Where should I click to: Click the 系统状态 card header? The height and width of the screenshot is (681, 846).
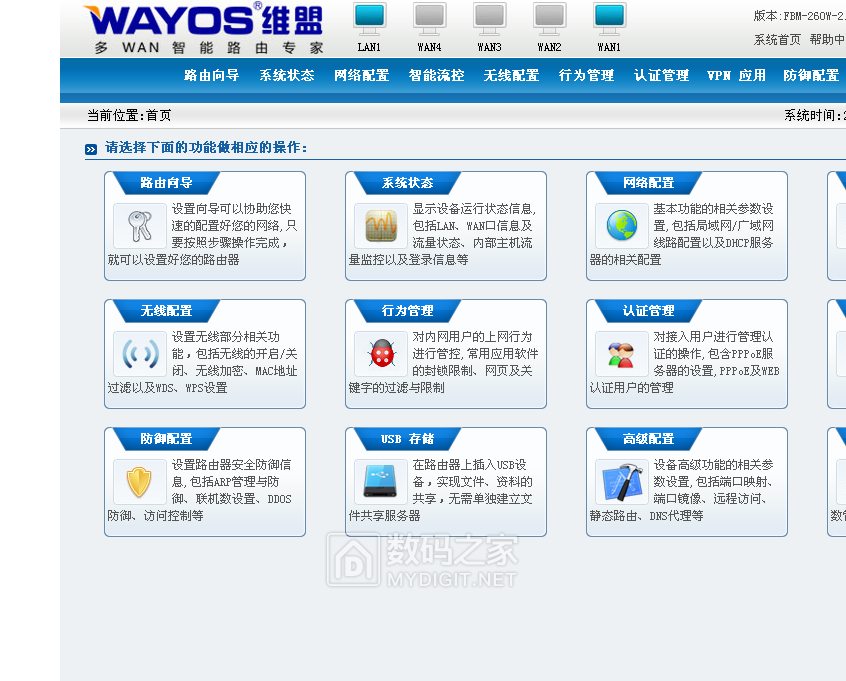pos(407,183)
